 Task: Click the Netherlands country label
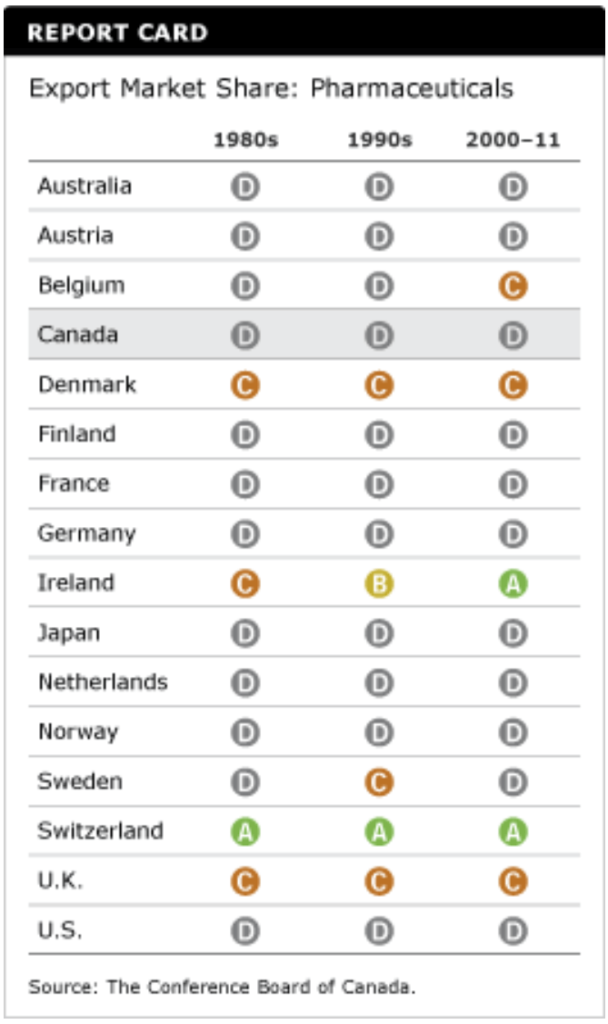(x=103, y=682)
